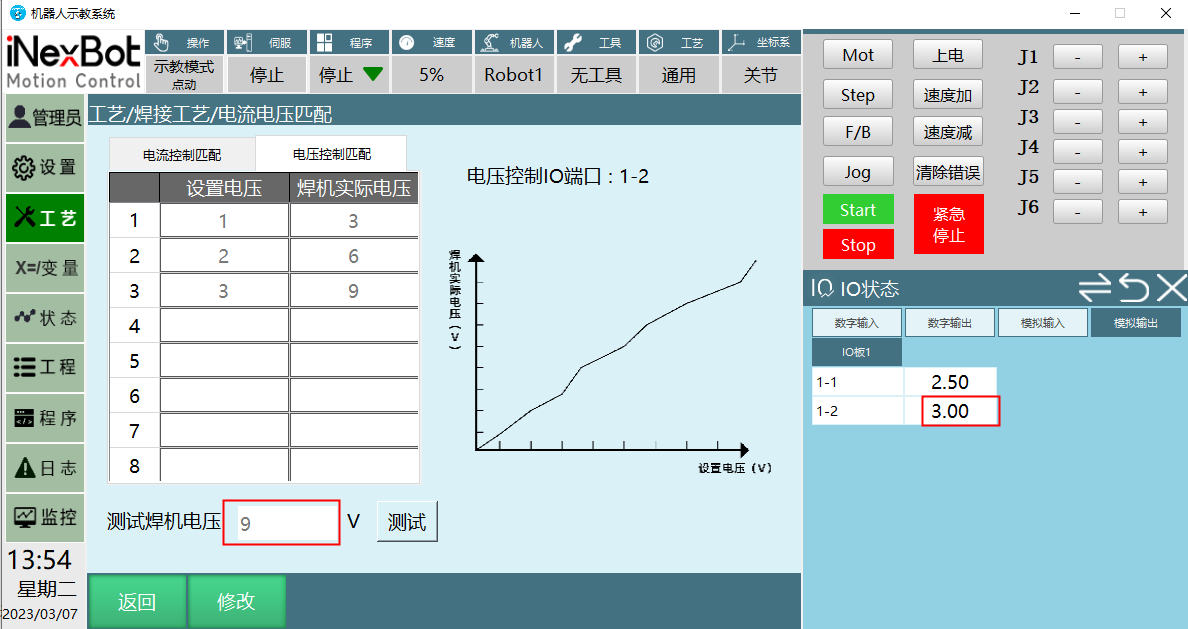The height and width of the screenshot is (629, 1188).
Task: Open the 5% speed selector
Action: pos(431,75)
